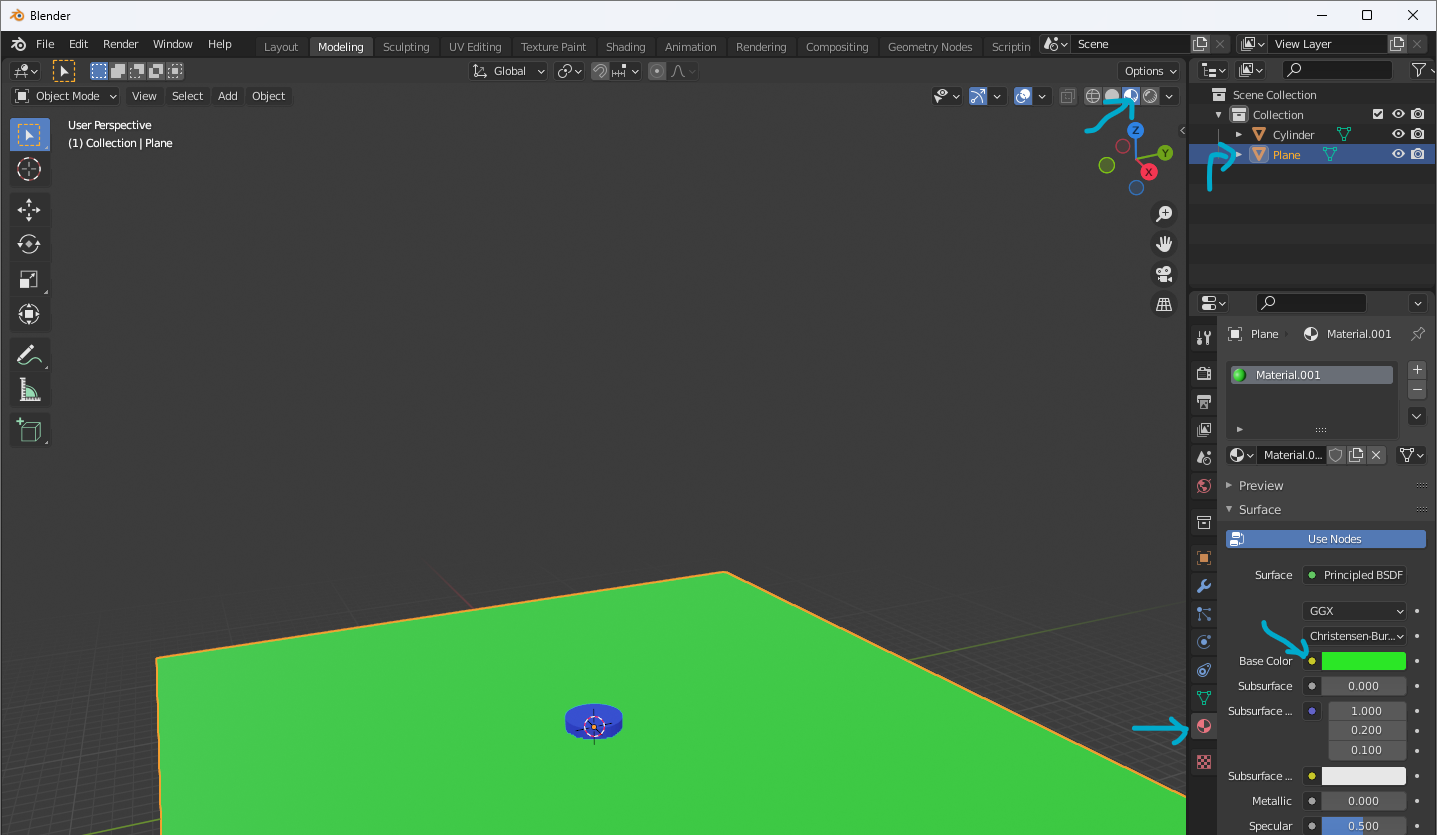
Task: Open the Render menu
Action: (120, 44)
